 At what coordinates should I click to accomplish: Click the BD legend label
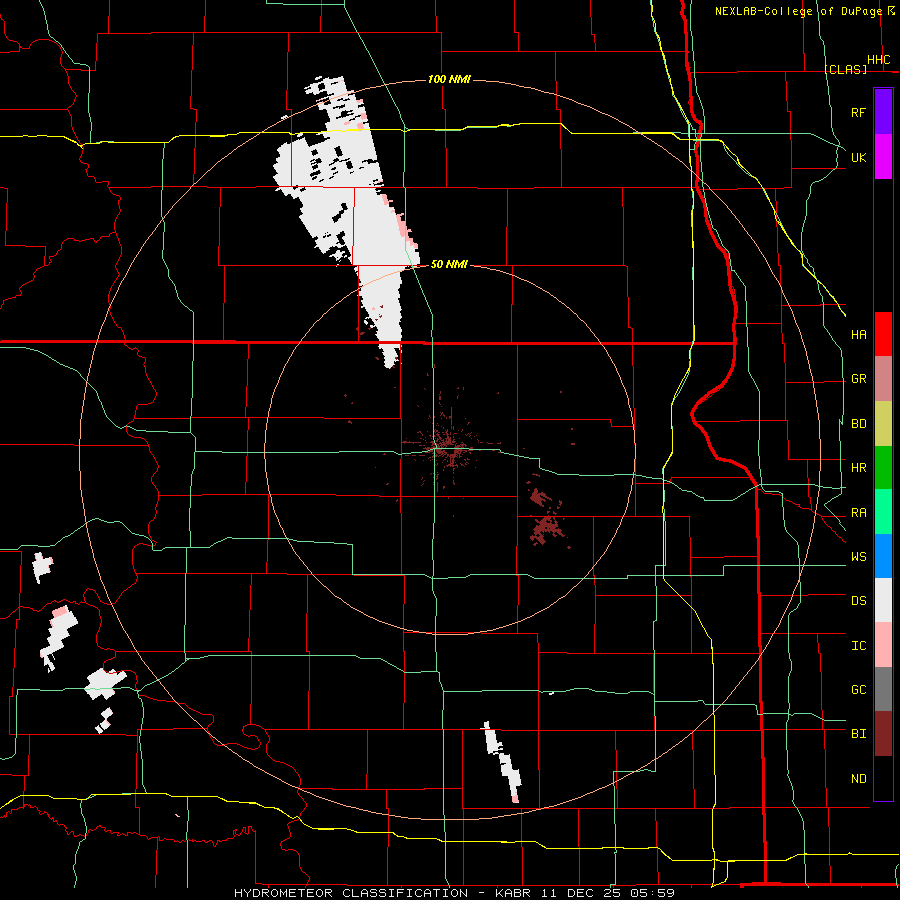tap(858, 424)
